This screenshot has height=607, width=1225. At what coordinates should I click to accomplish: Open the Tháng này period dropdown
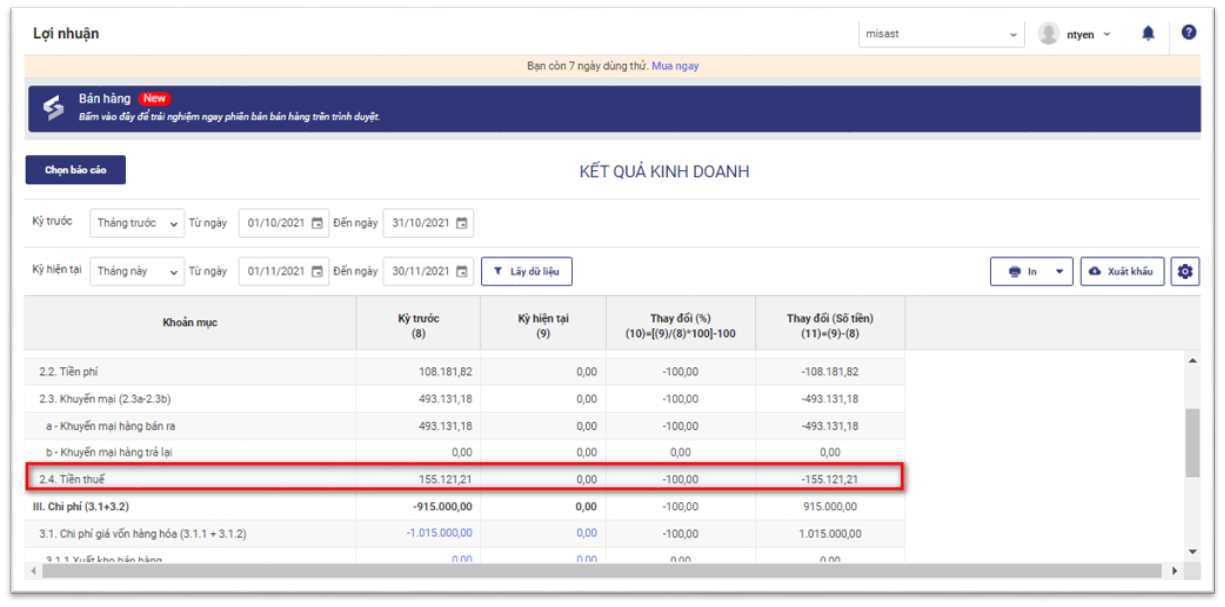click(x=137, y=271)
